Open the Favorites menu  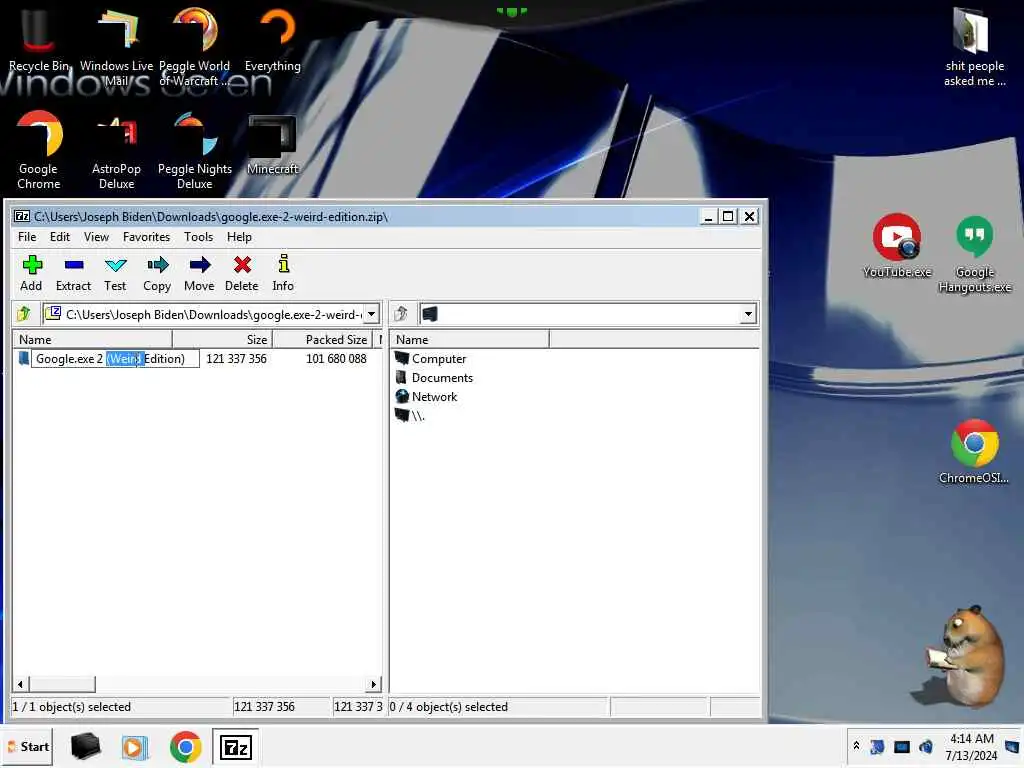(x=146, y=237)
